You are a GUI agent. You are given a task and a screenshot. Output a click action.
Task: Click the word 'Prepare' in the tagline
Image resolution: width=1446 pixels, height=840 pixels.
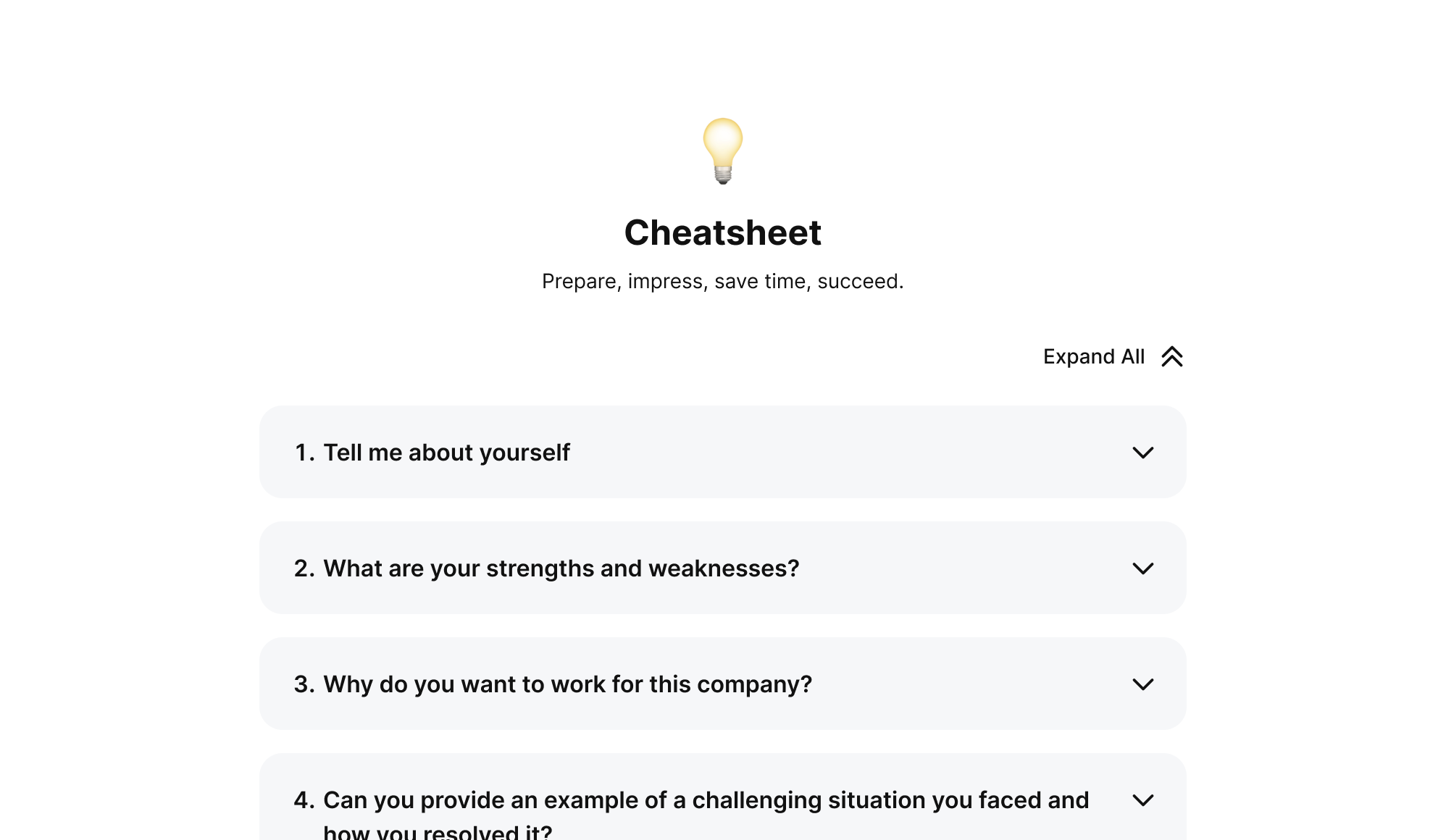point(580,281)
